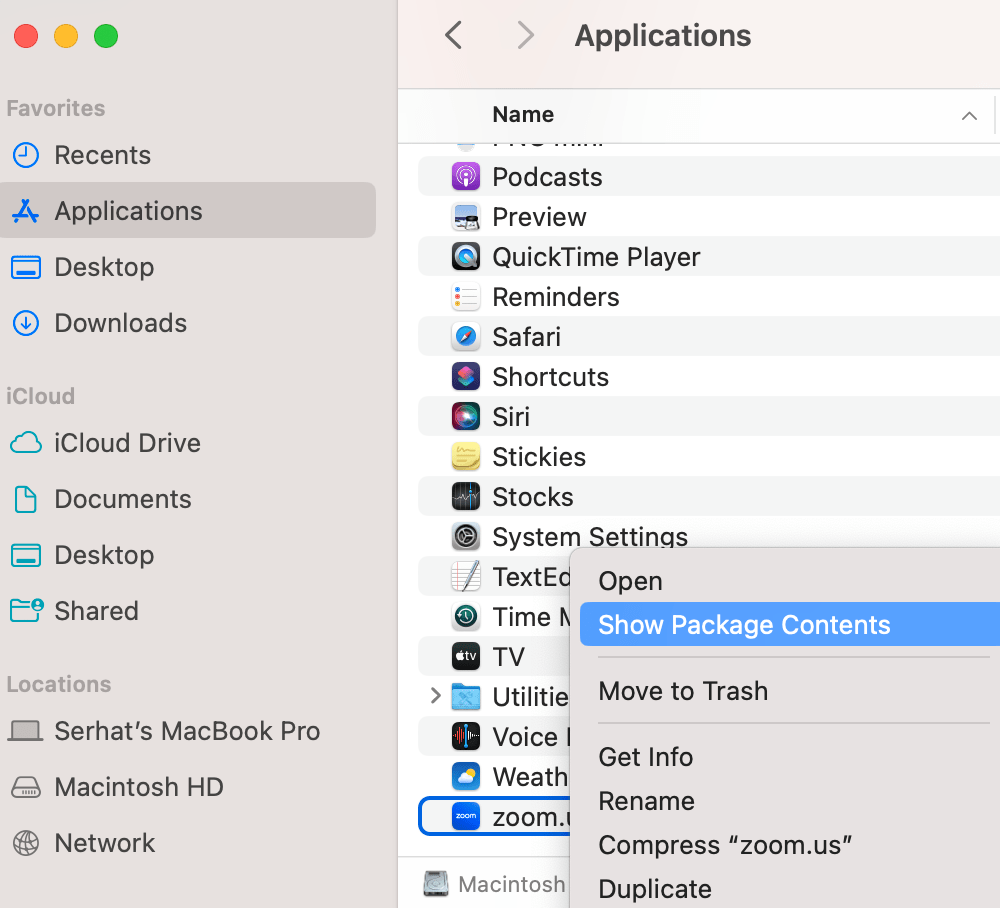Click the Recents clock icon in sidebar

click(x=26, y=155)
